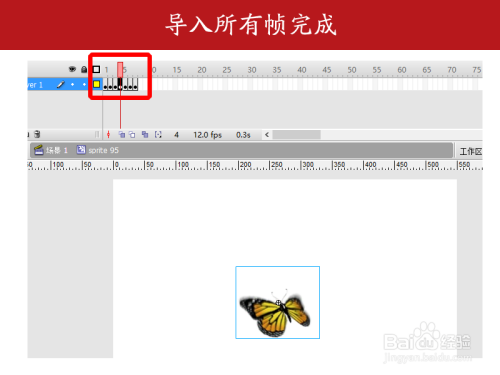Select the Layer 1 layer name

pos(35,85)
